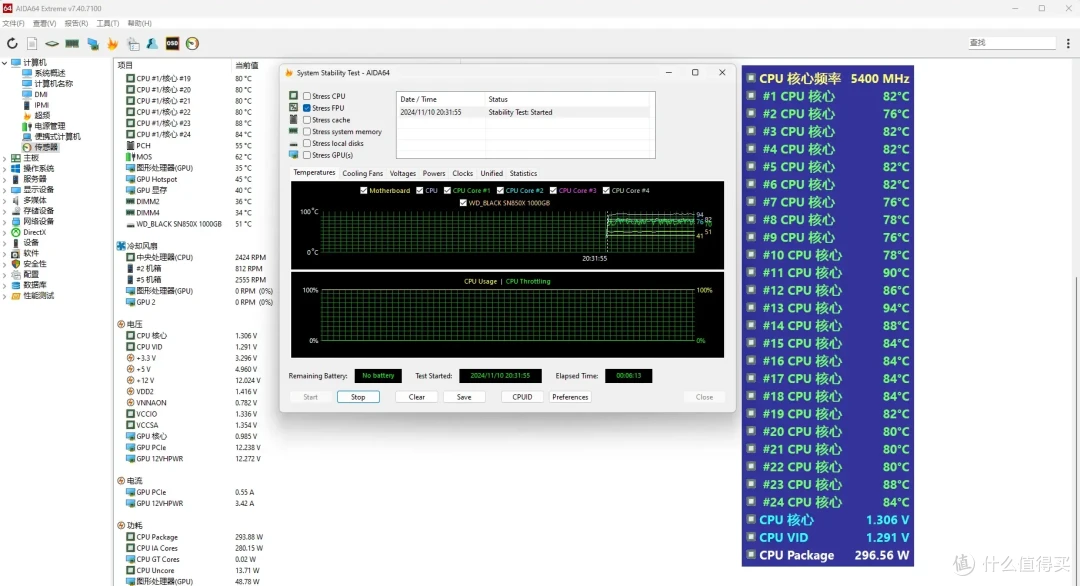The image size is (1080, 586).
Task: Toggle the CPU Core #3 graph checkbox
Action: 553,191
